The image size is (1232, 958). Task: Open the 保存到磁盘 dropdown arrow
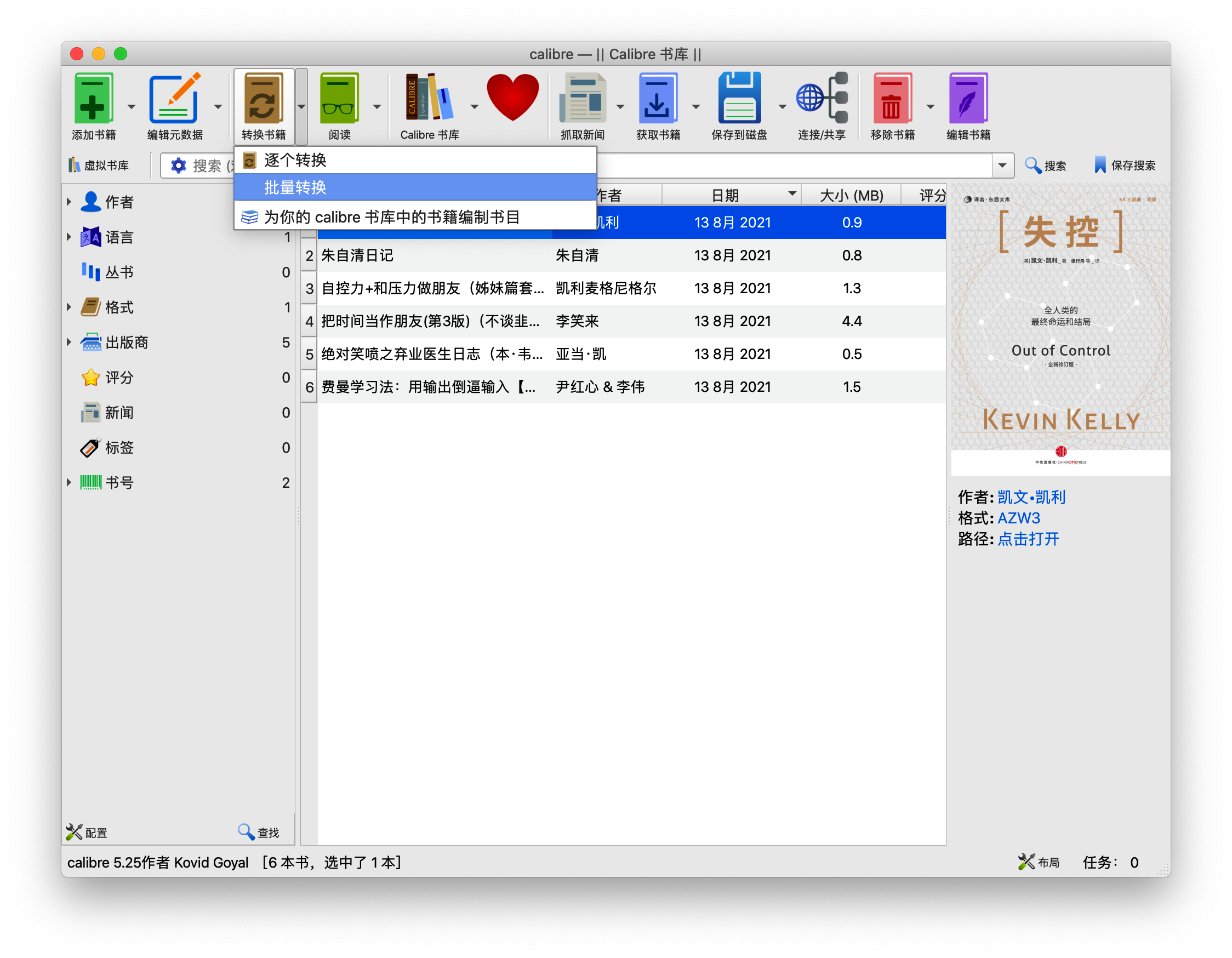click(783, 106)
